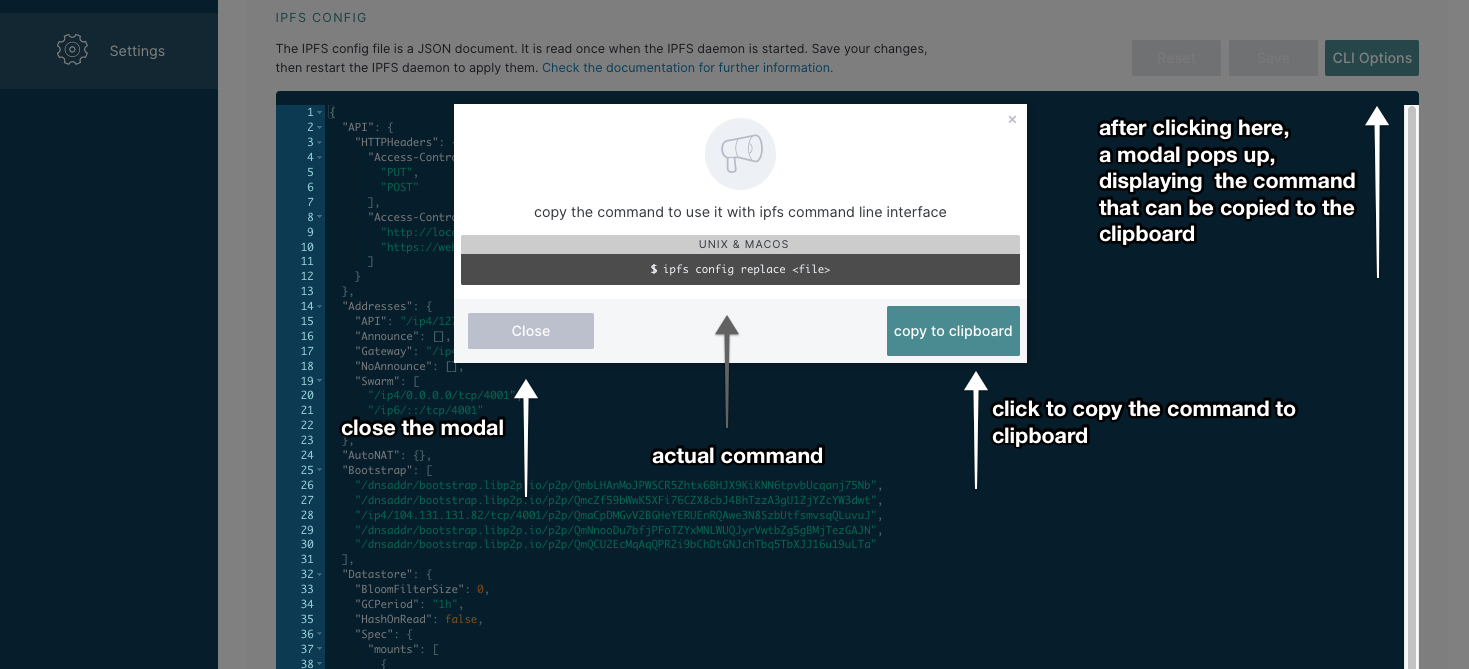Image resolution: width=1469 pixels, height=669 pixels.
Task: Collapse the "Datastore" object fold arrow
Action: pyautogui.click(x=317, y=574)
